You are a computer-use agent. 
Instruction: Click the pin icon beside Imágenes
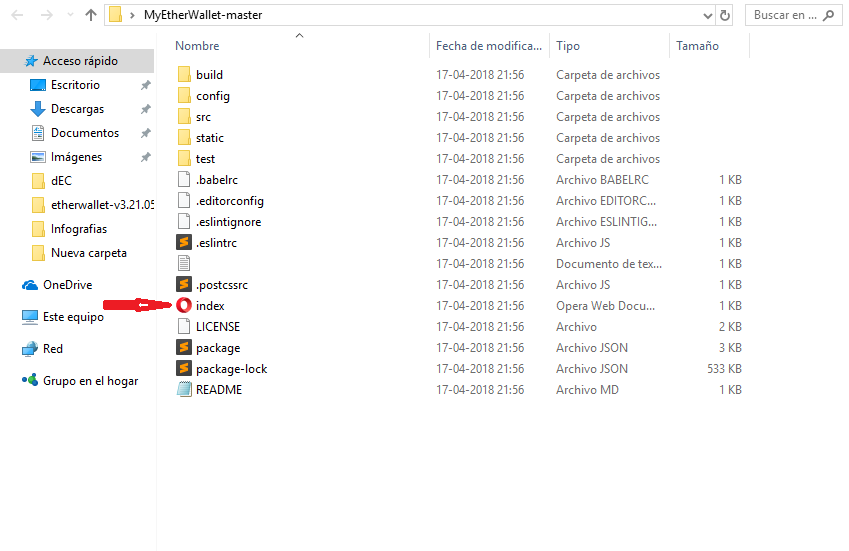click(145, 157)
